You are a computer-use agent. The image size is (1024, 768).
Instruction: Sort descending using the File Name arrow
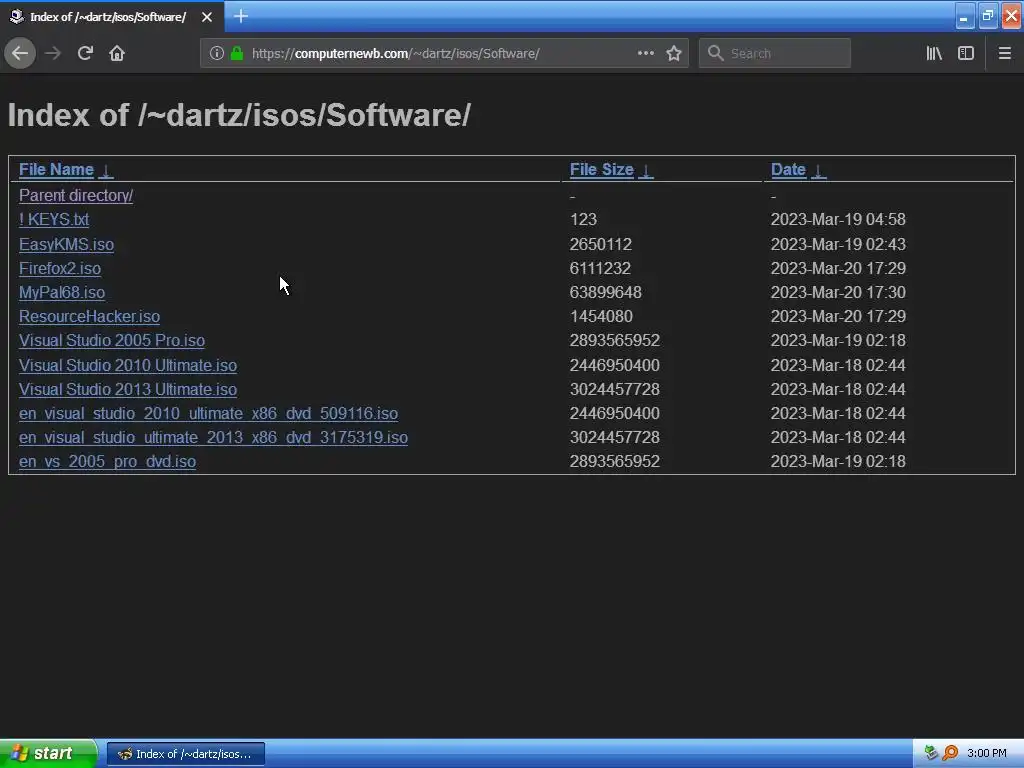[106, 170]
